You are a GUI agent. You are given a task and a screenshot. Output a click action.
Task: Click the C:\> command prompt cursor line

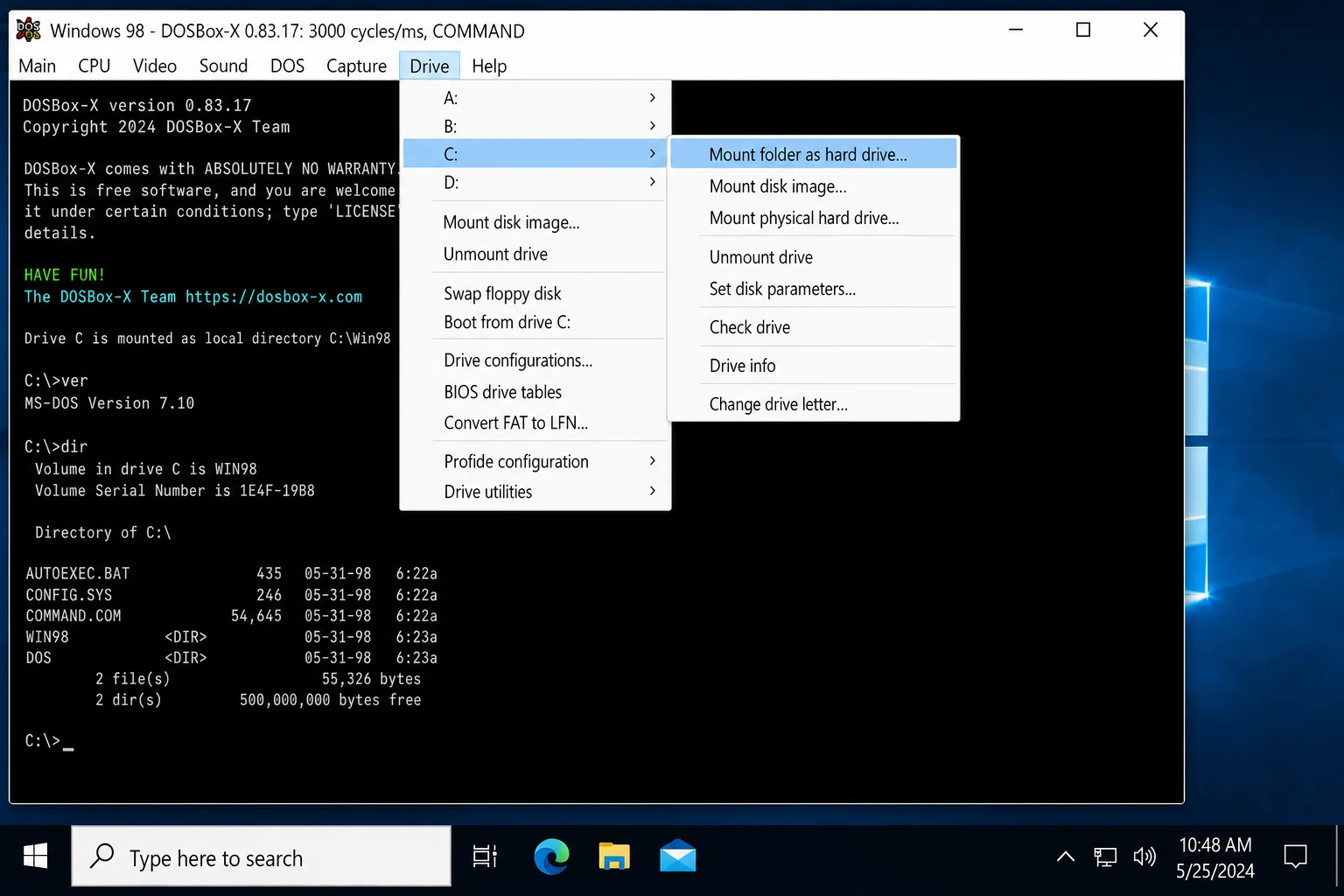tap(49, 741)
